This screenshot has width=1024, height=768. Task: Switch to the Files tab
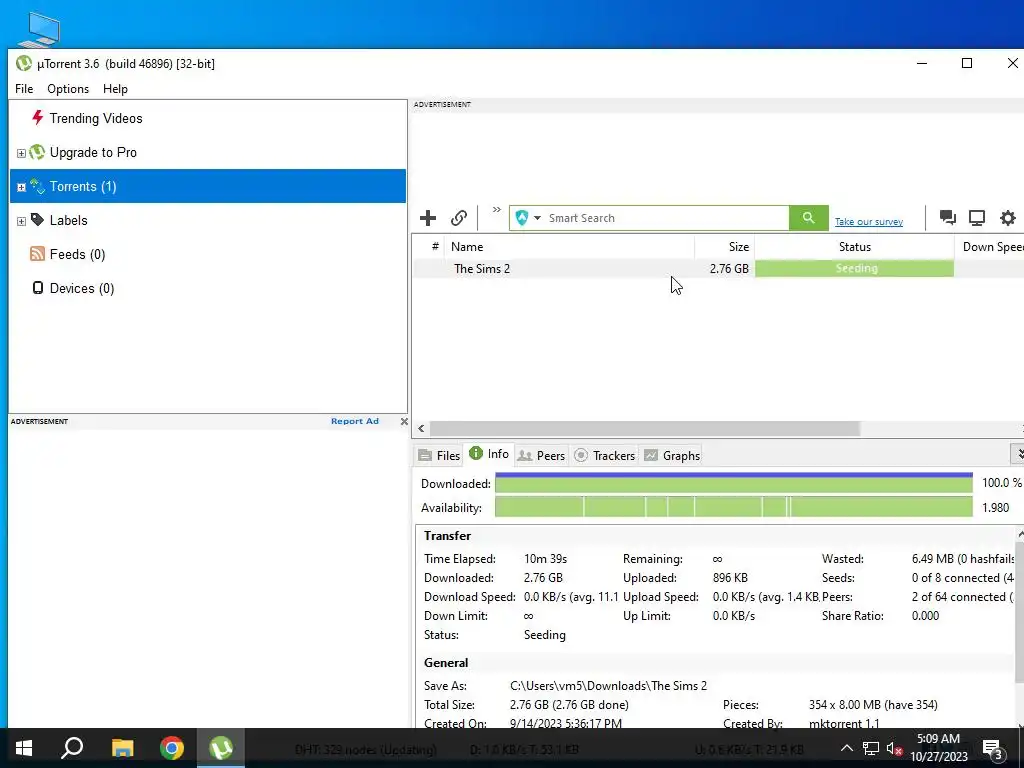click(440, 455)
